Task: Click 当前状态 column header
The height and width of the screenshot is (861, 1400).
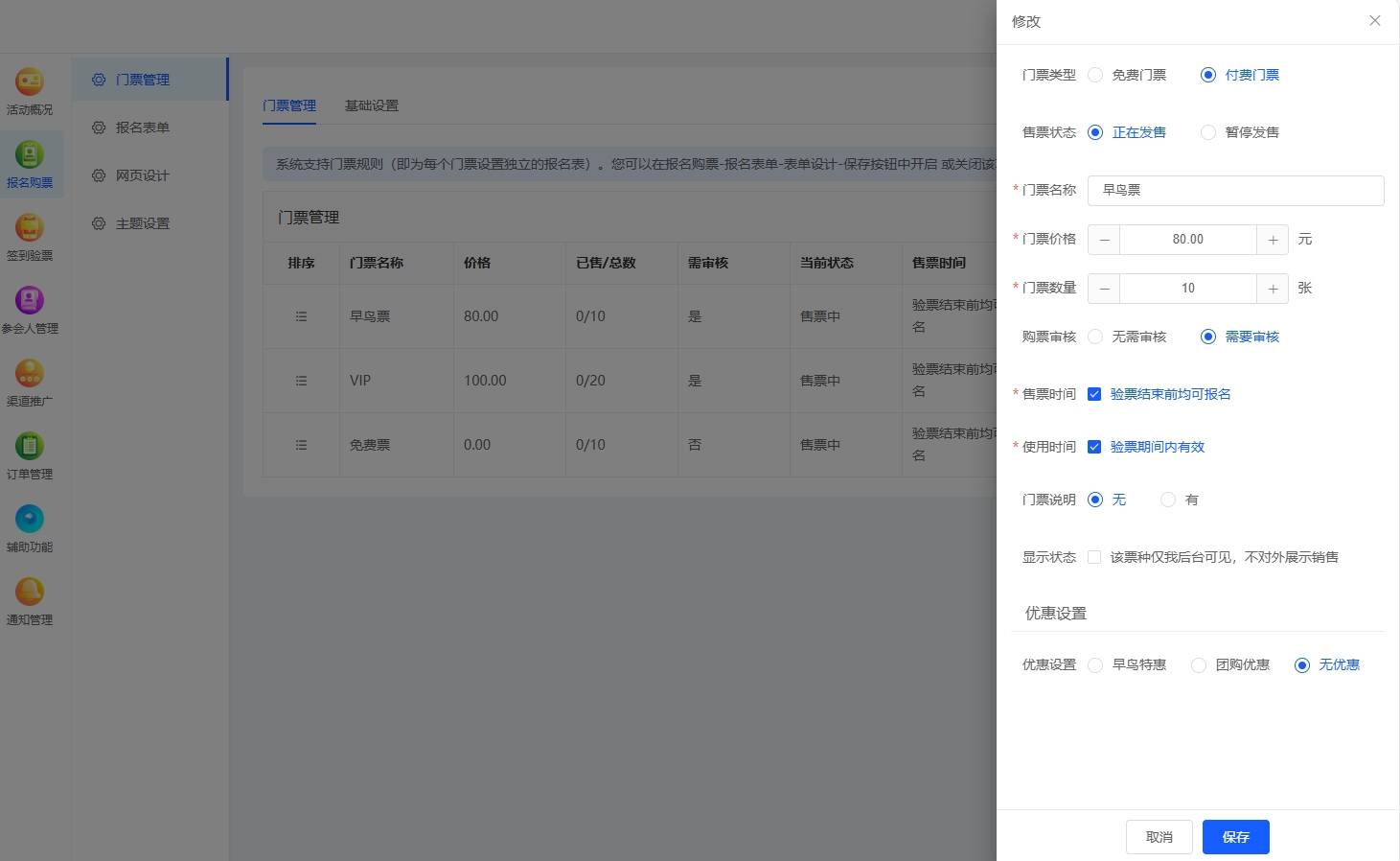Action: click(x=827, y=263)
